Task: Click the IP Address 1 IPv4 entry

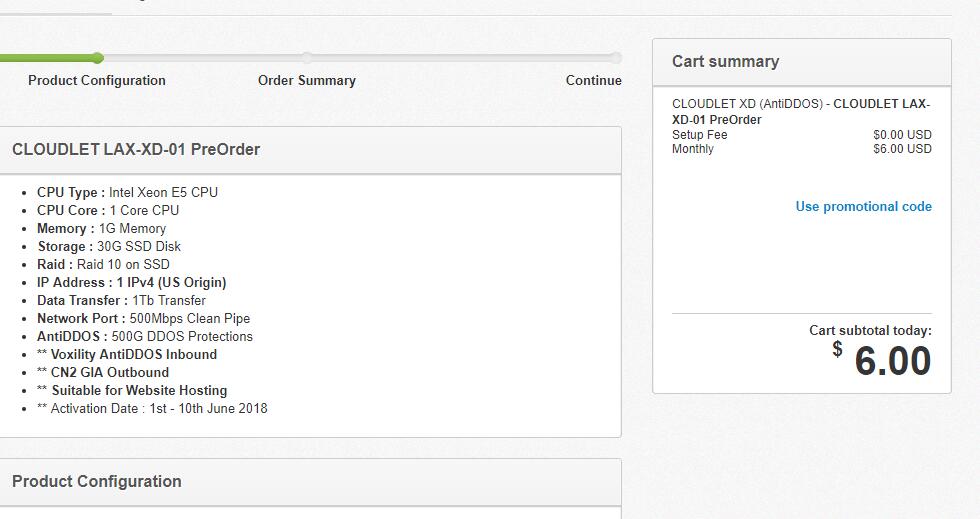Action: click(x=131, y=283)
